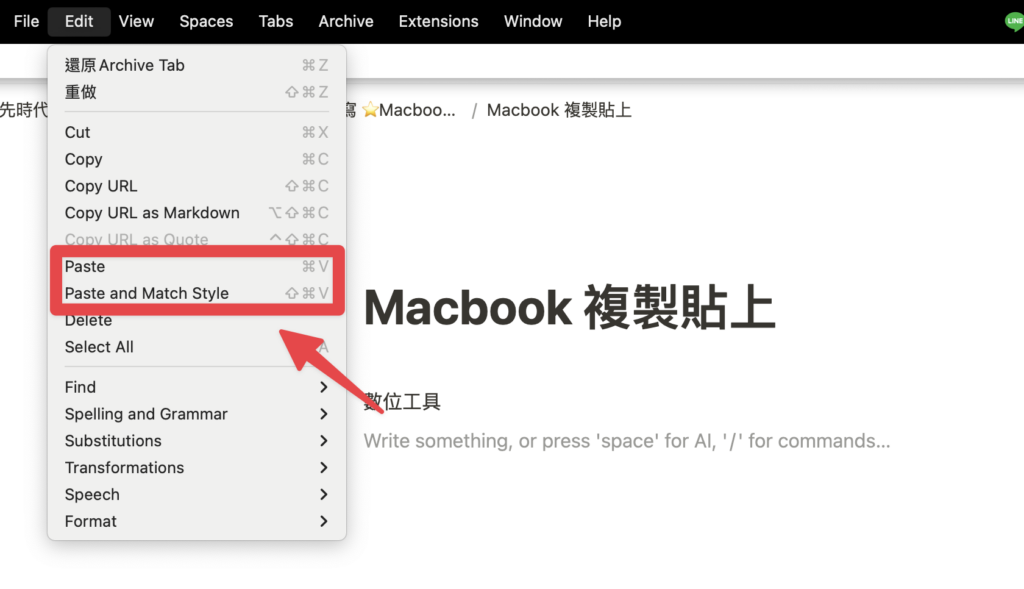Open the File menu
The height and width of the screenshot is (589, 1024).
point(26,22)
